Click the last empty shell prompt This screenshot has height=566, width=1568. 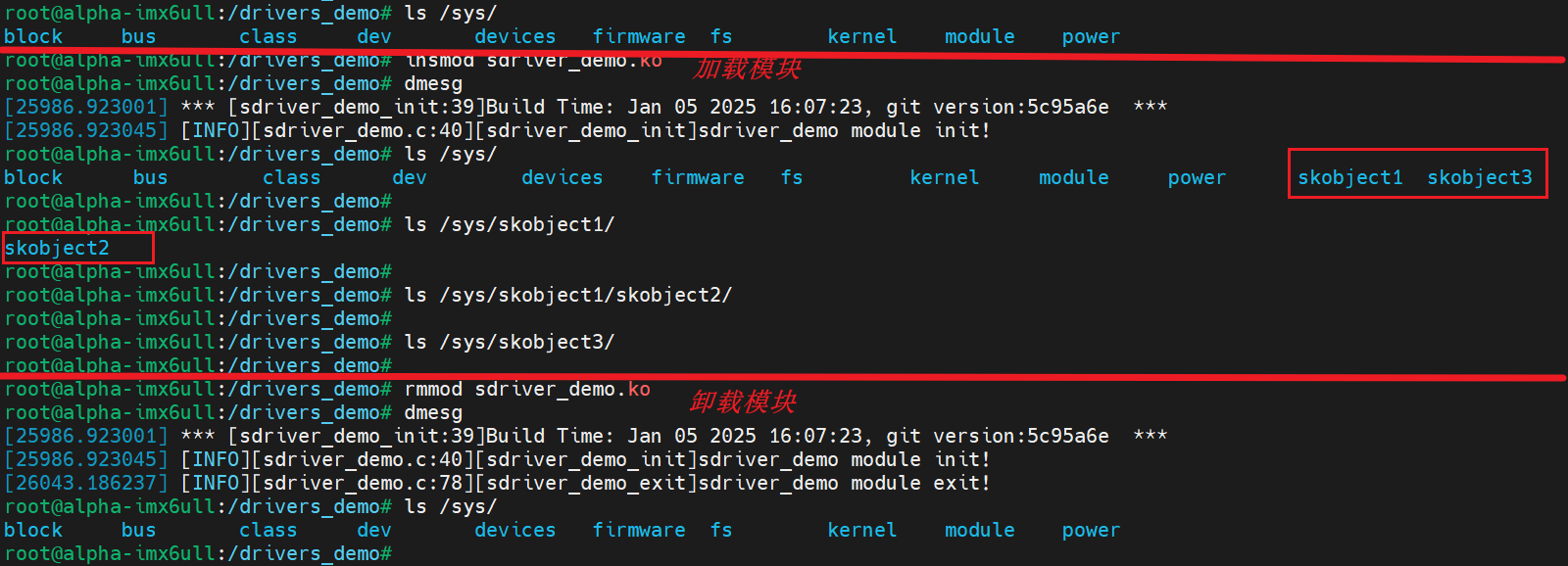[x=198, y=553]
